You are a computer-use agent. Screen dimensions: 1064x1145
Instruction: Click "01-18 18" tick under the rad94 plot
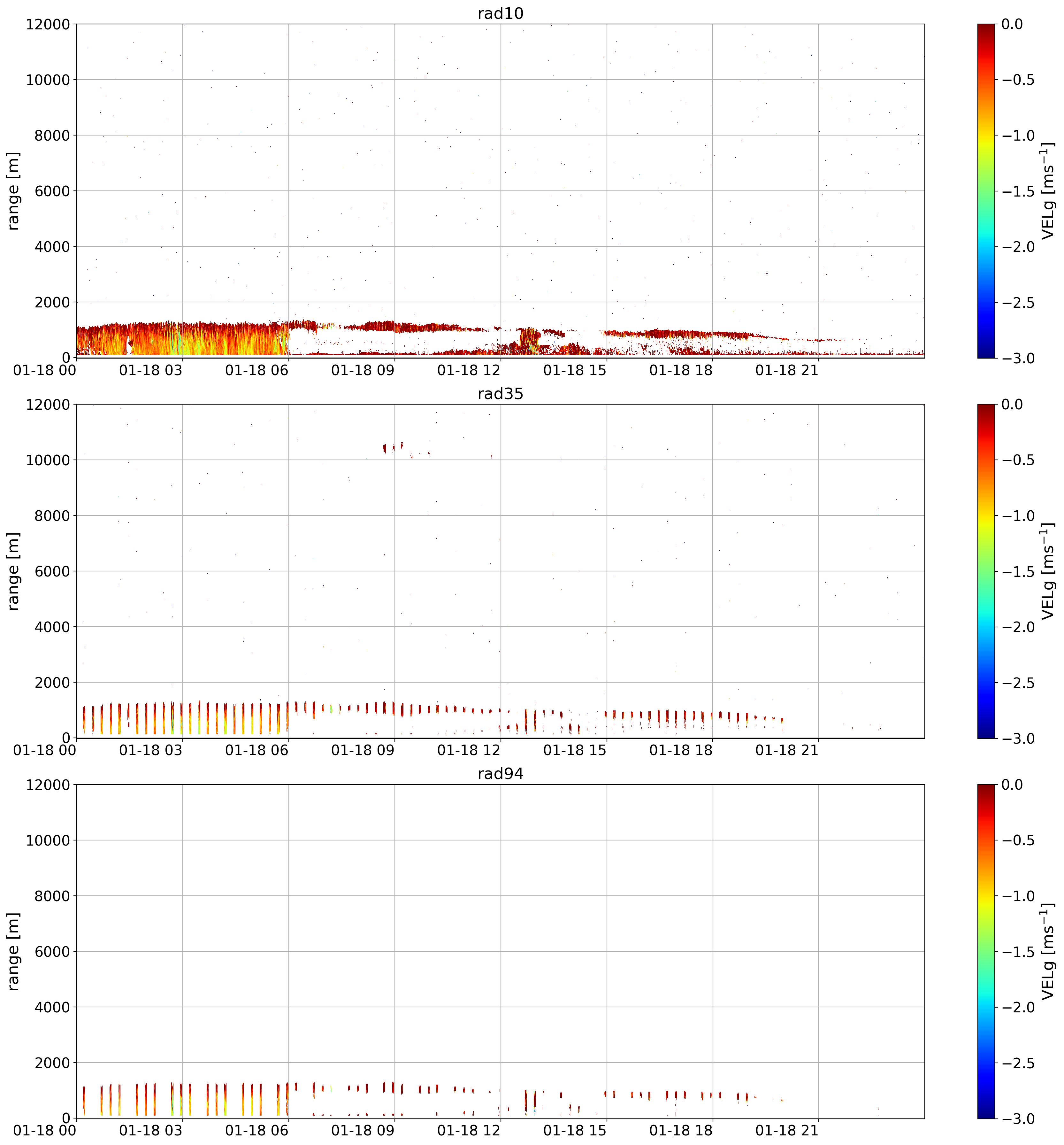point(681,1131)
